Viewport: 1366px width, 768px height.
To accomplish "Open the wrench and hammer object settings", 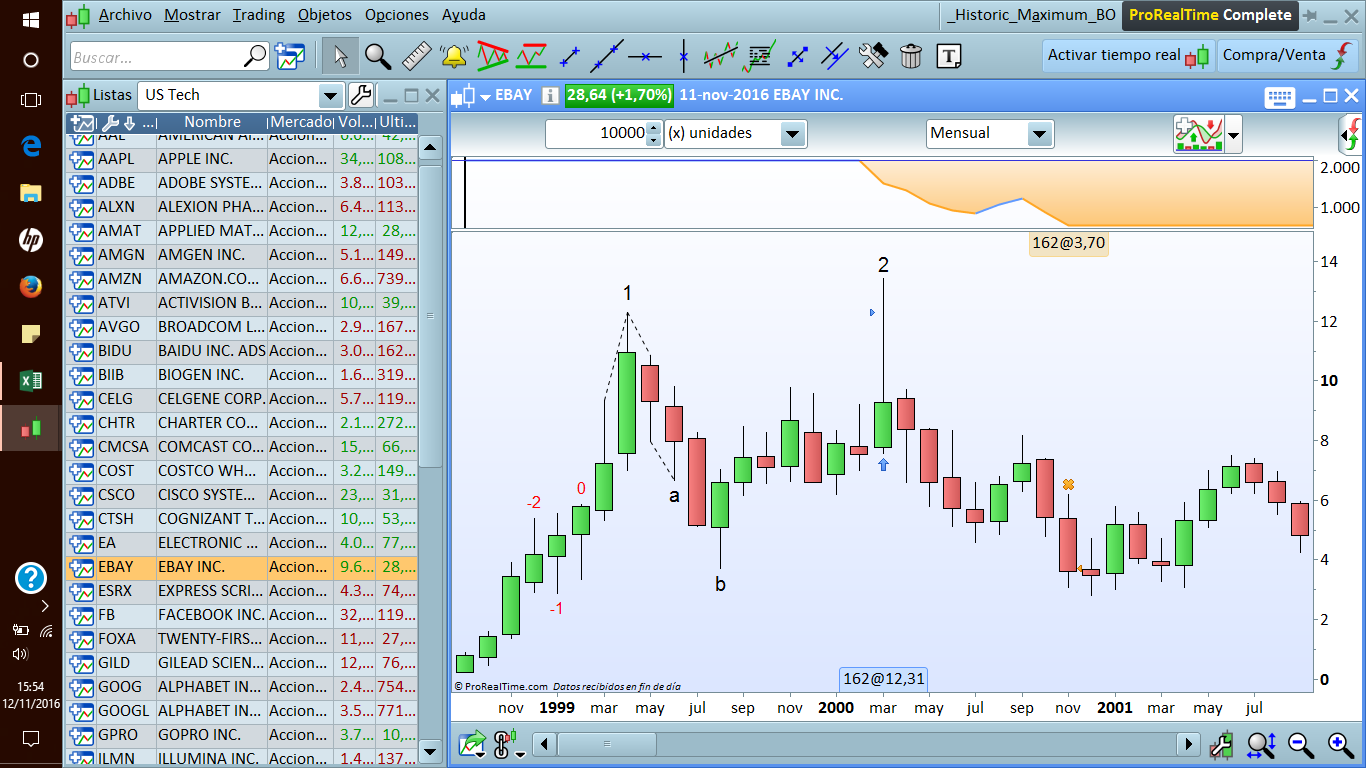I will click(x=873, y=56).
